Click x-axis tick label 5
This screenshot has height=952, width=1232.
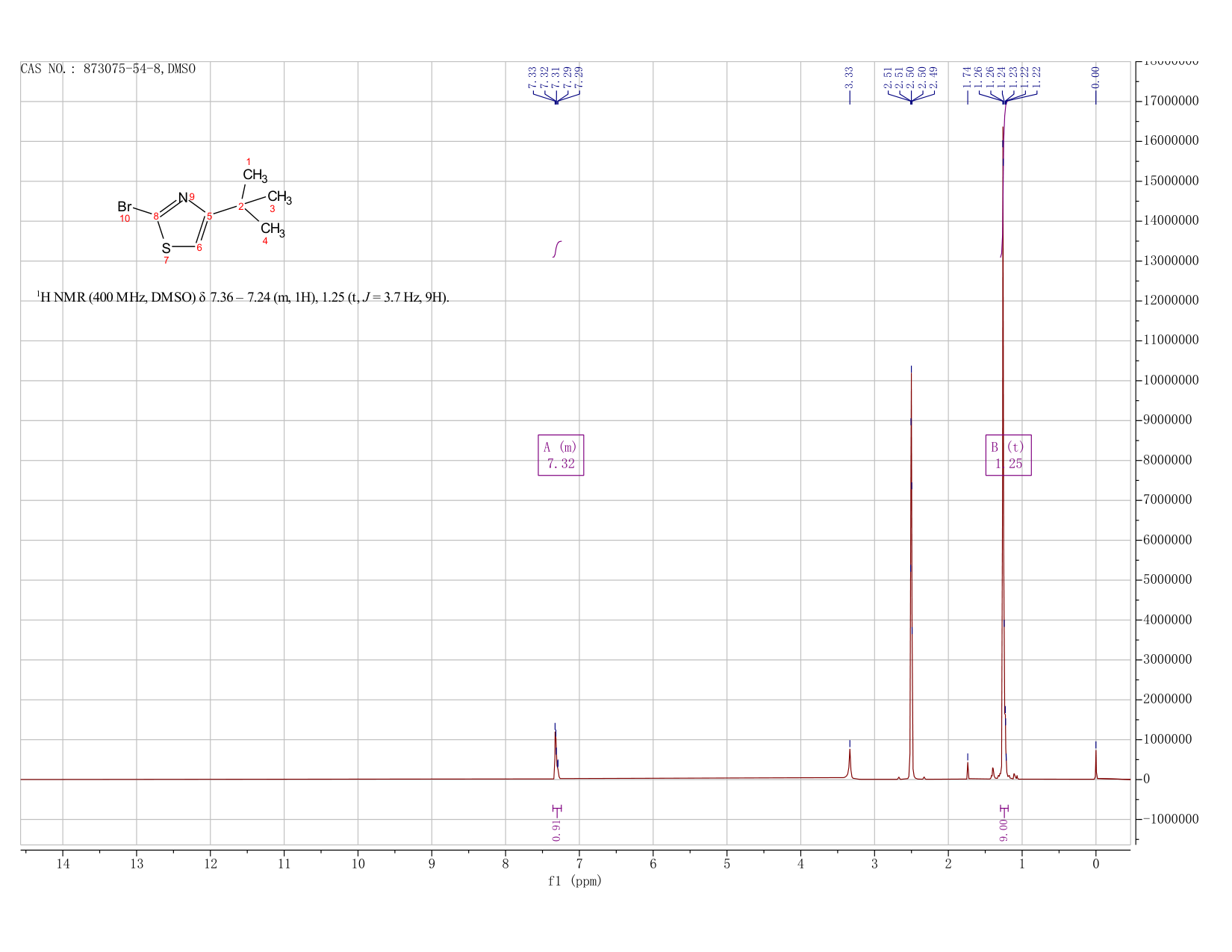(727, 864)
